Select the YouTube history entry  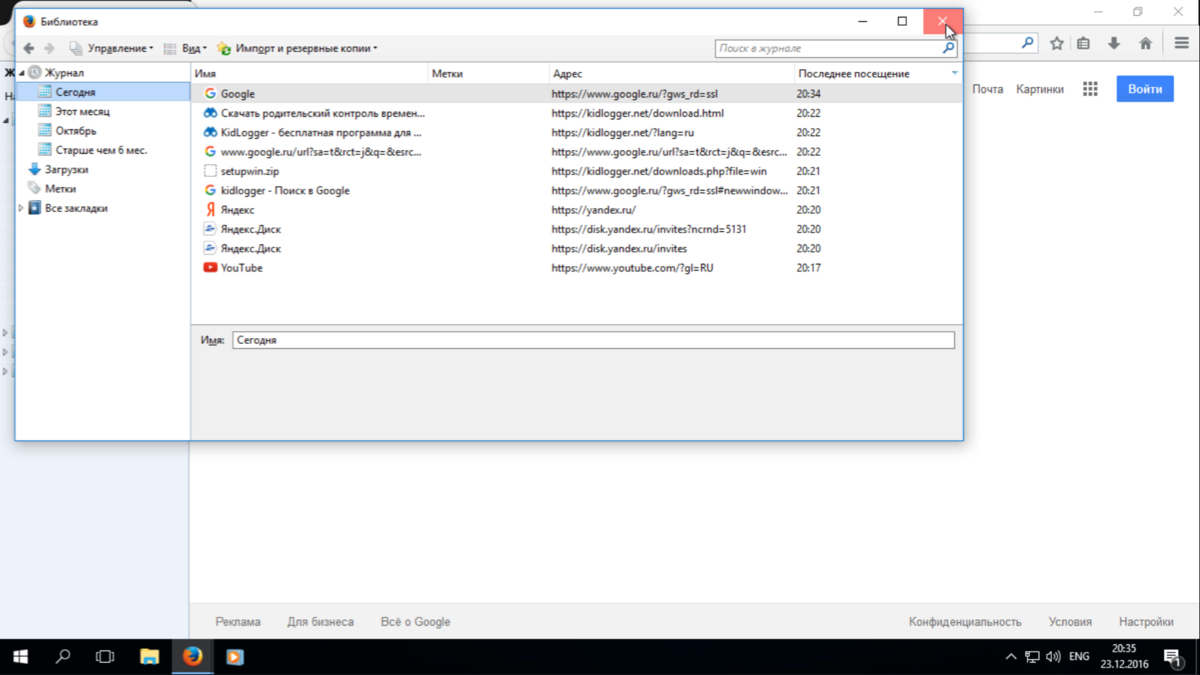coord(577,268)
